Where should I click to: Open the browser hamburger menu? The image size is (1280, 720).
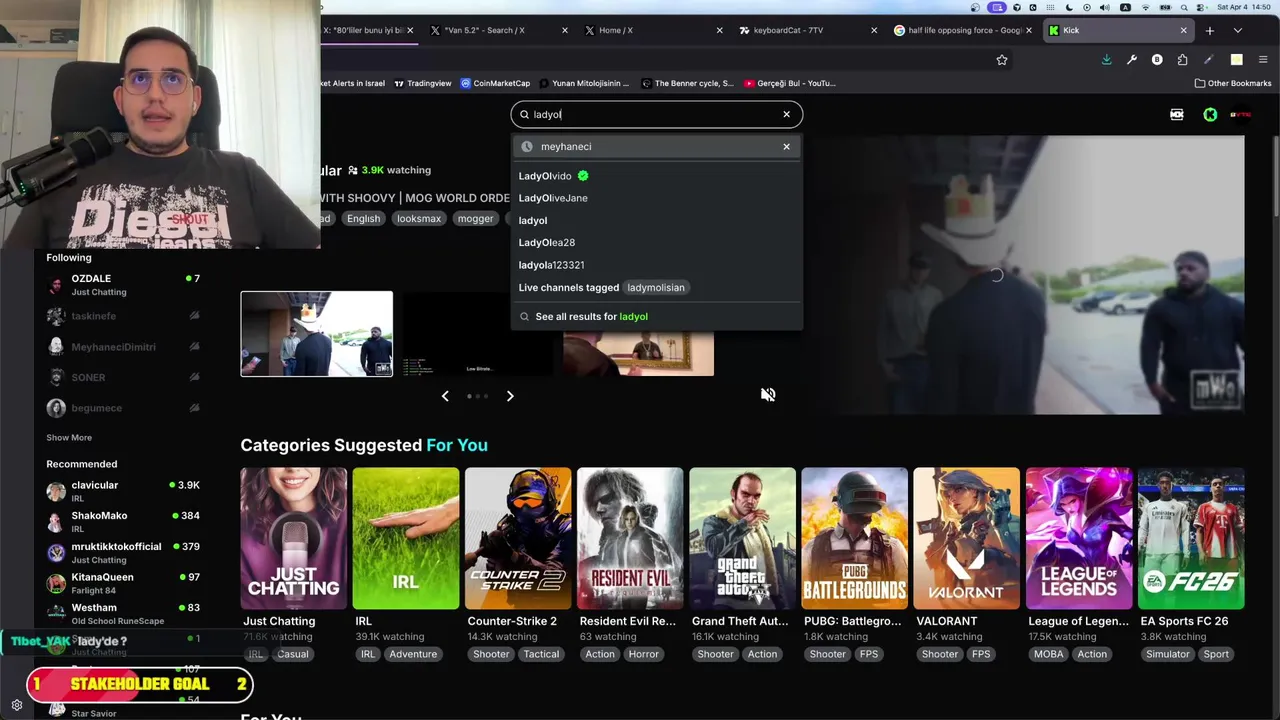pos(1263,60)
